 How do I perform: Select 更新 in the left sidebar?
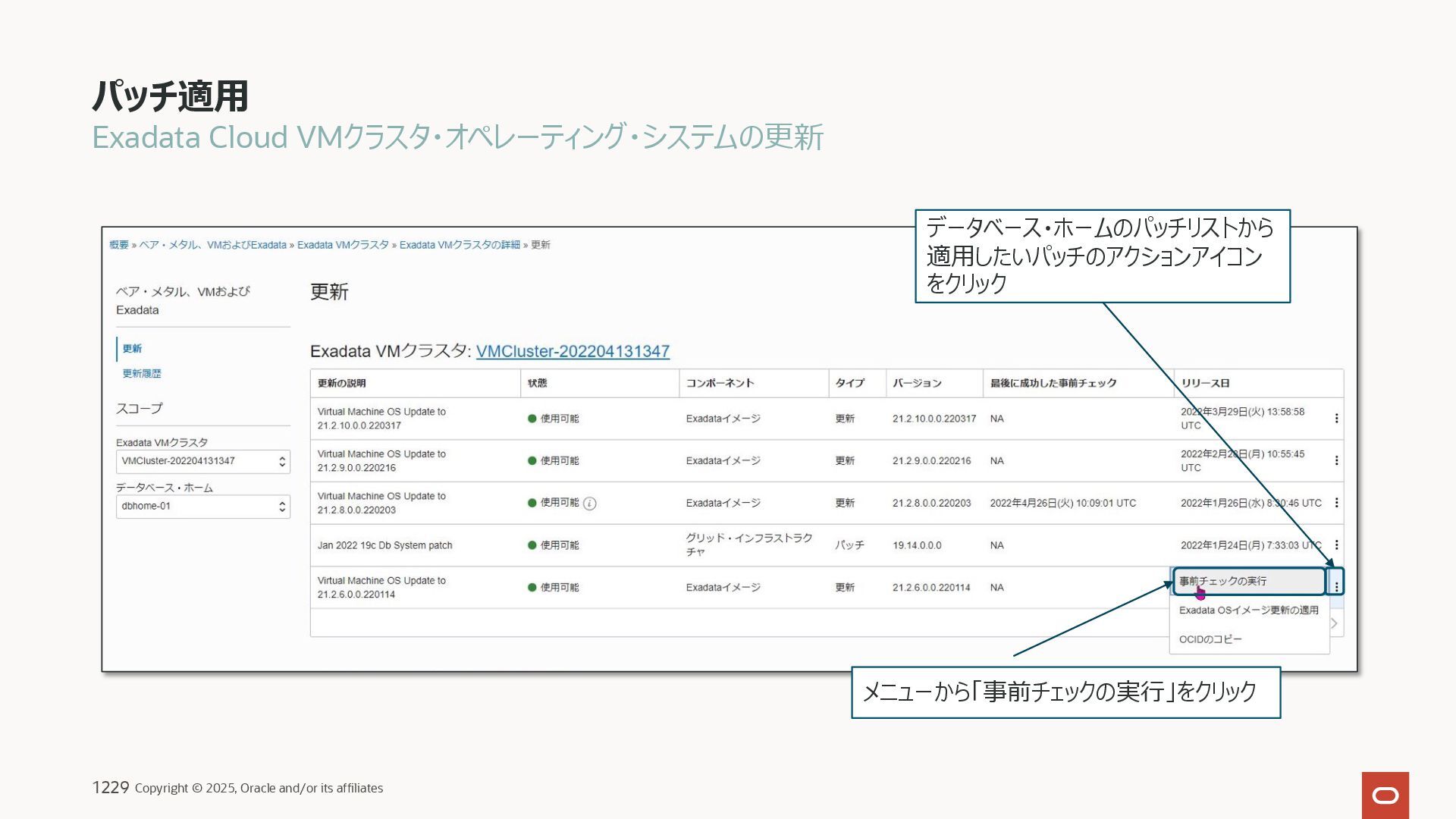point(132,349)
